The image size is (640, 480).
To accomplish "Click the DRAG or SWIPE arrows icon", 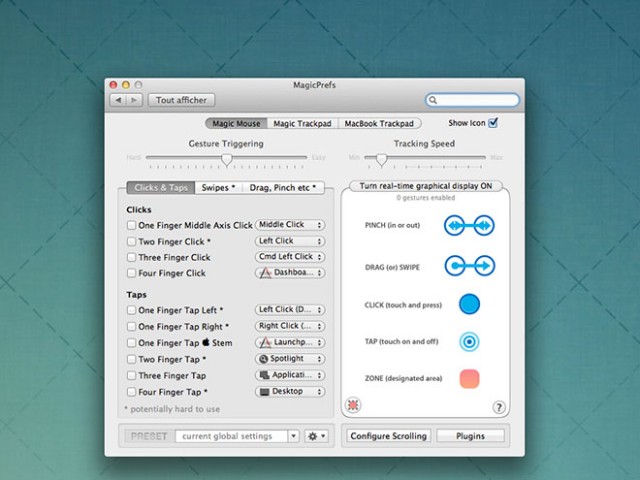I will [469, 266].
